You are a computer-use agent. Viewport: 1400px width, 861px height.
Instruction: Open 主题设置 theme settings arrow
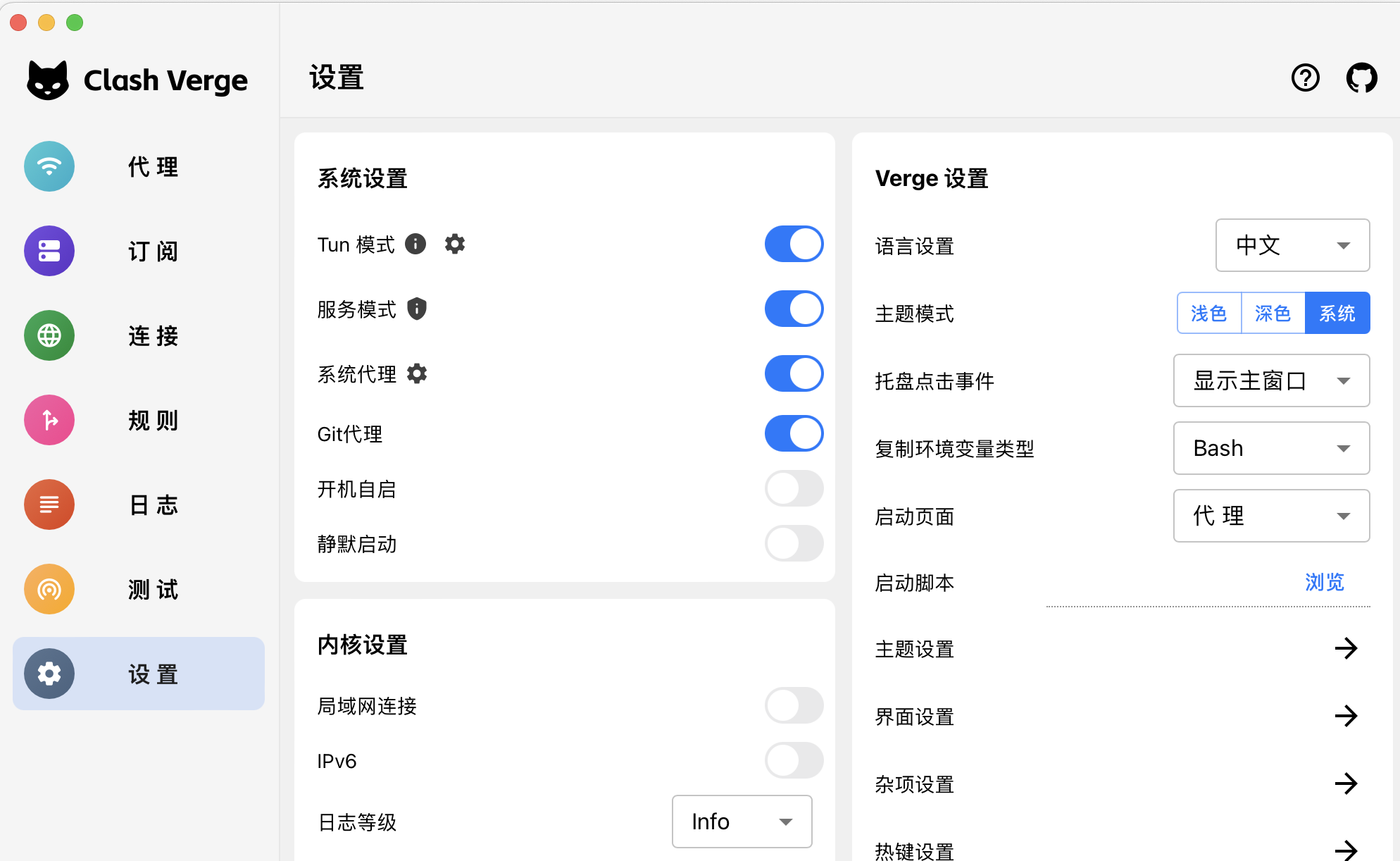point(1346,648)
